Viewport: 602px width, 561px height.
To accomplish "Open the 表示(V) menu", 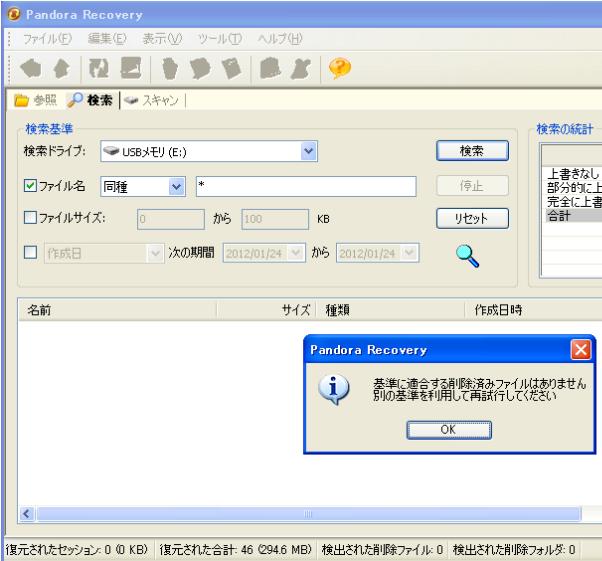I will 162,39.
